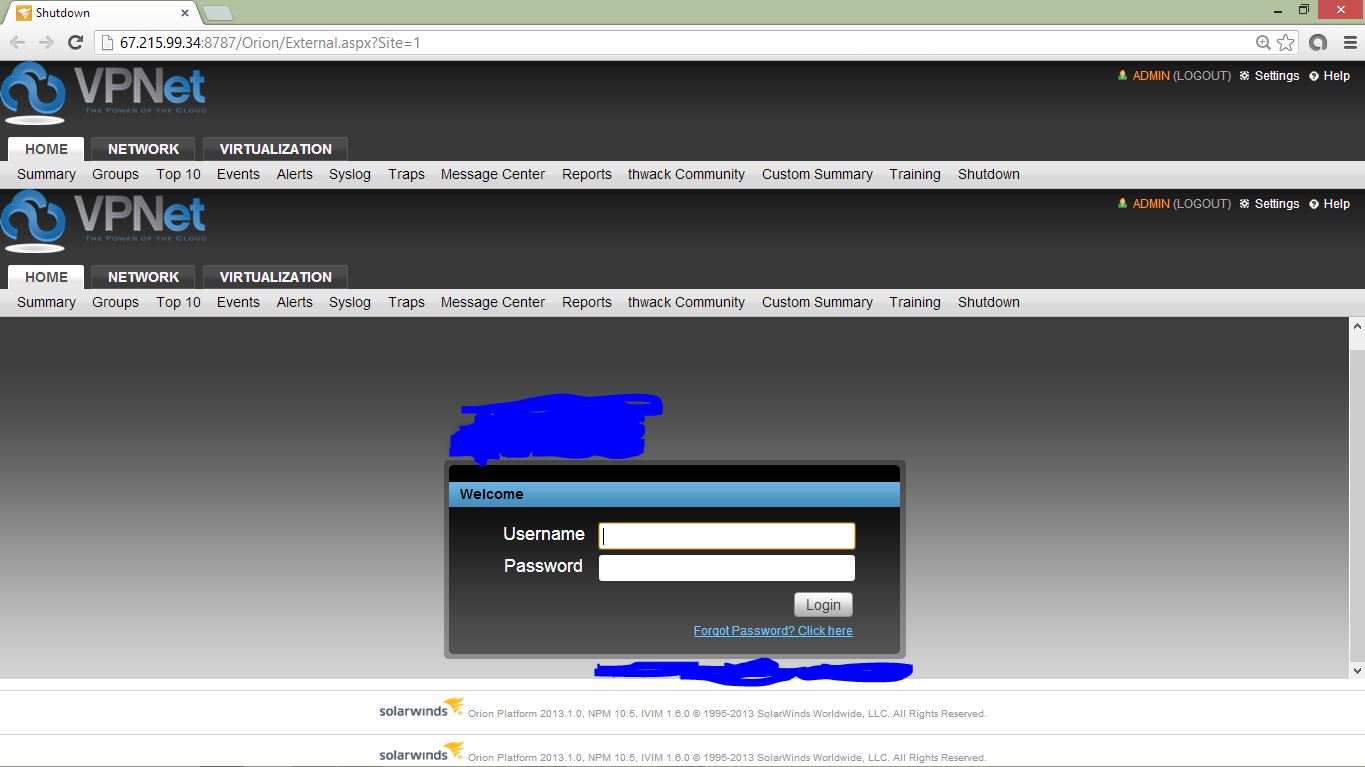This screenshot has height=767, width=1365.
Task: Click the green user icon beside ADMIN
Action: [1122, 75]
